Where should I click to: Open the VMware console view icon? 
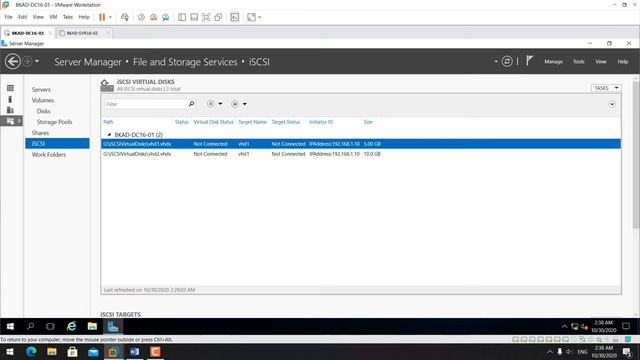[x=235, y=17]
